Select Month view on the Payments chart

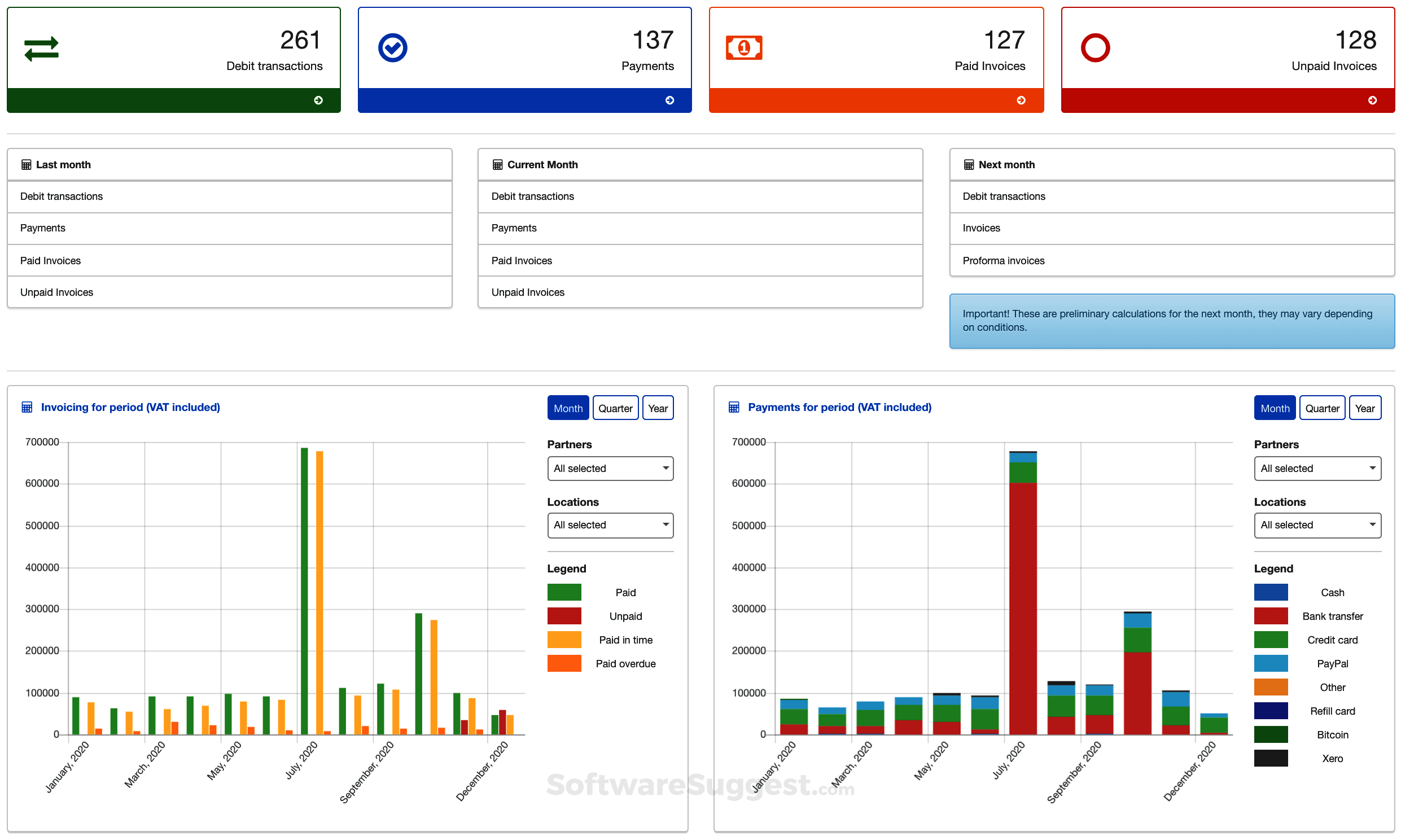pos(1275,408)
